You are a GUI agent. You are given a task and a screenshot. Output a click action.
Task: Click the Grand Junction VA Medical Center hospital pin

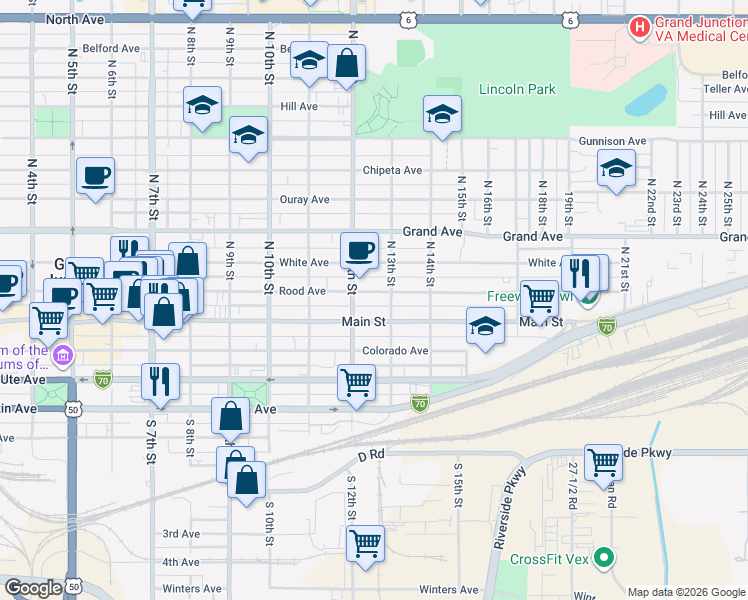pos(639,28)
